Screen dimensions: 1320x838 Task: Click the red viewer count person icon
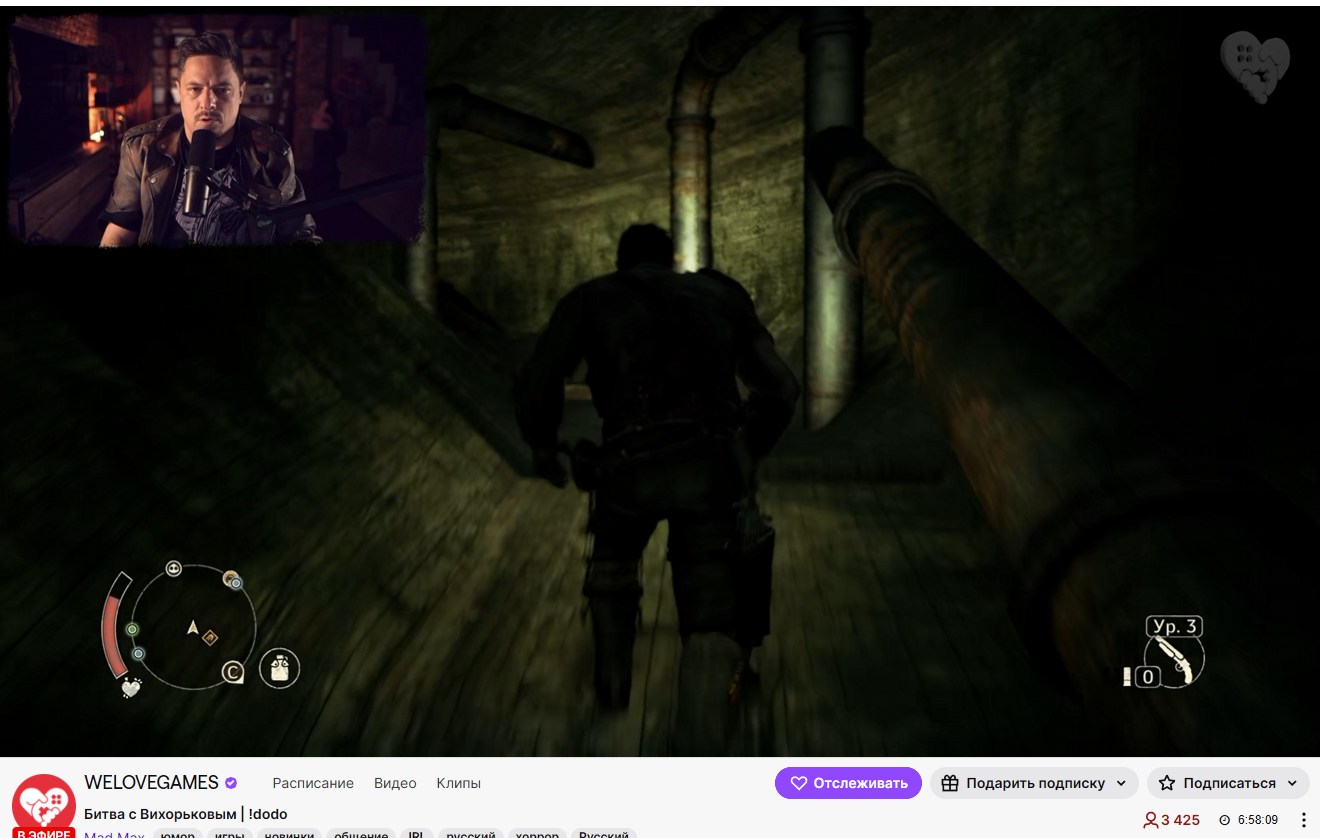pos(1150,820)
